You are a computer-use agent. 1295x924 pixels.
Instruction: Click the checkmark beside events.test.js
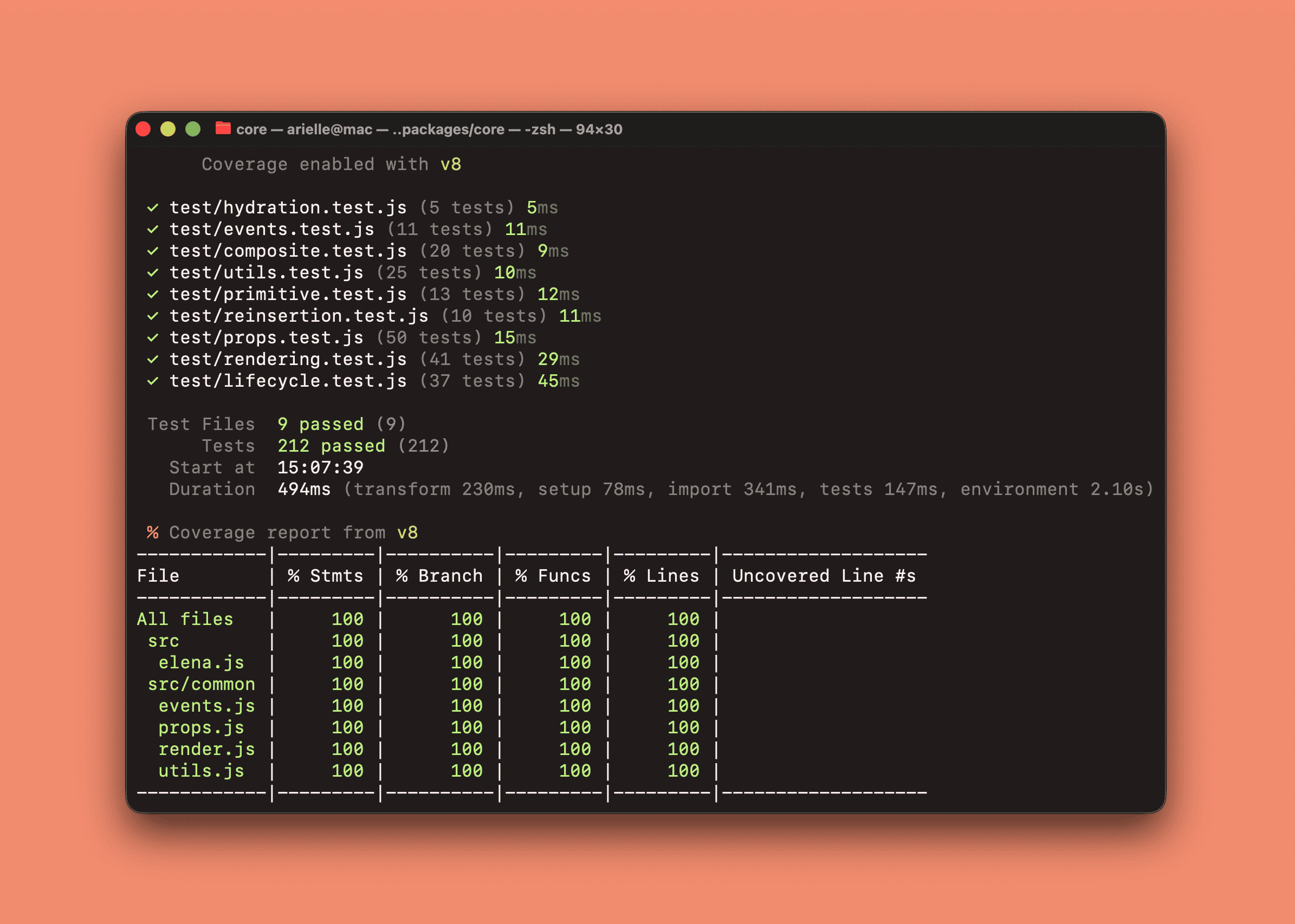[x=153, y=229]
